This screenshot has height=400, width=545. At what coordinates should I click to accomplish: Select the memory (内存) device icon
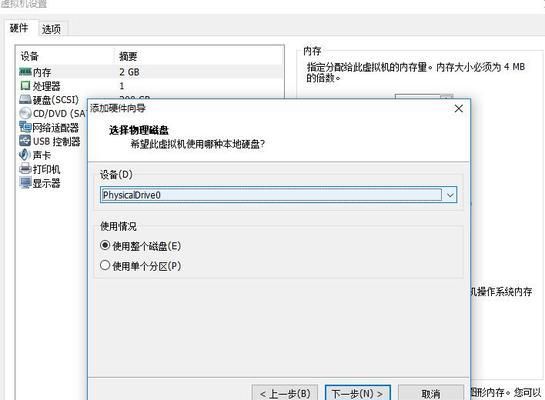tap(25, 72)
